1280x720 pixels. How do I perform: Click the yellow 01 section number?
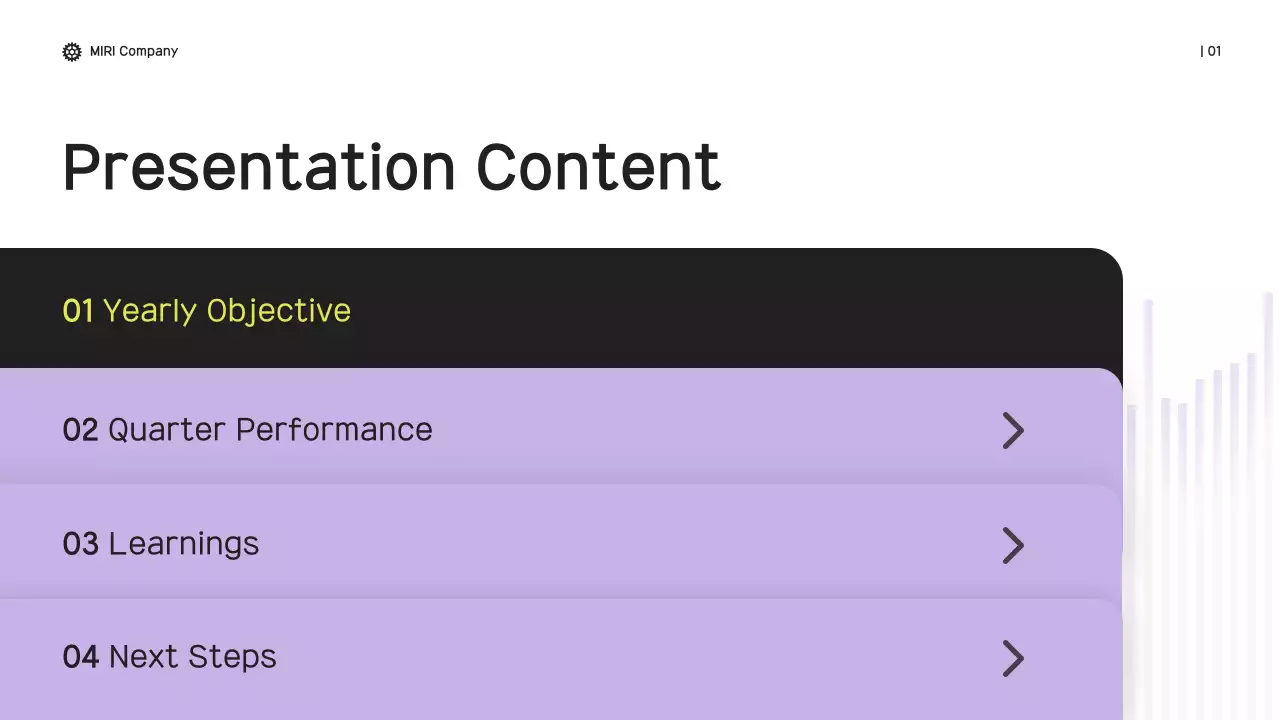78,311
